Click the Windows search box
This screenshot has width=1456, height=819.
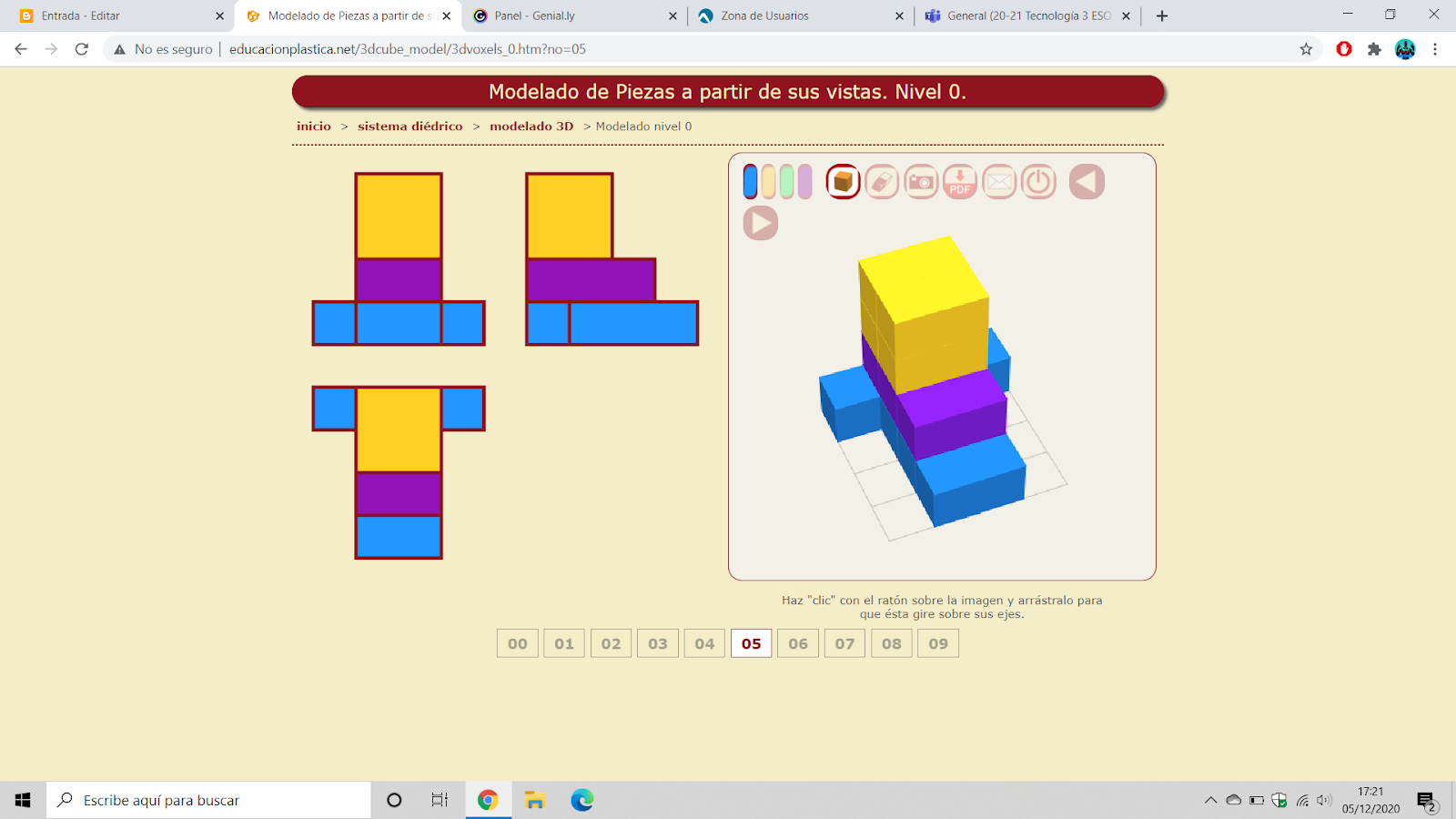tap(208, 800)
